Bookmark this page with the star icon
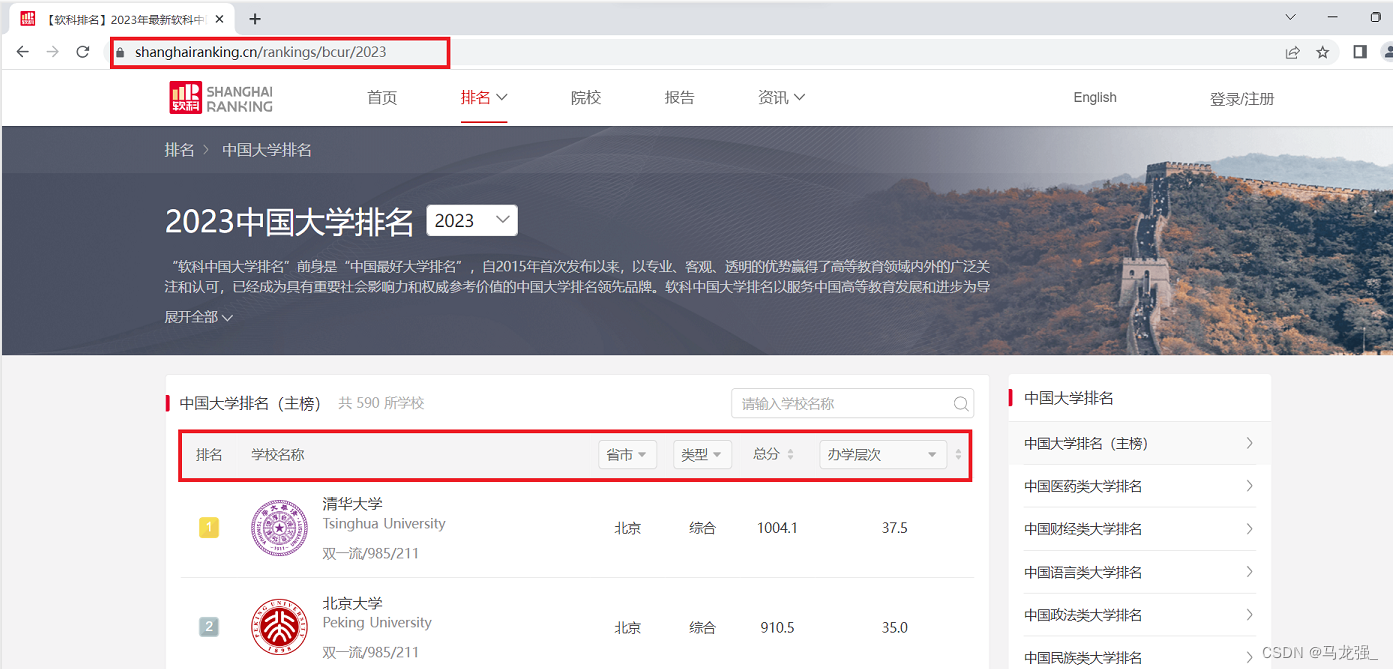Image resolution: width=1393 pixels, height=669 pixels. pyautogui.click(x=1323, y=52)
